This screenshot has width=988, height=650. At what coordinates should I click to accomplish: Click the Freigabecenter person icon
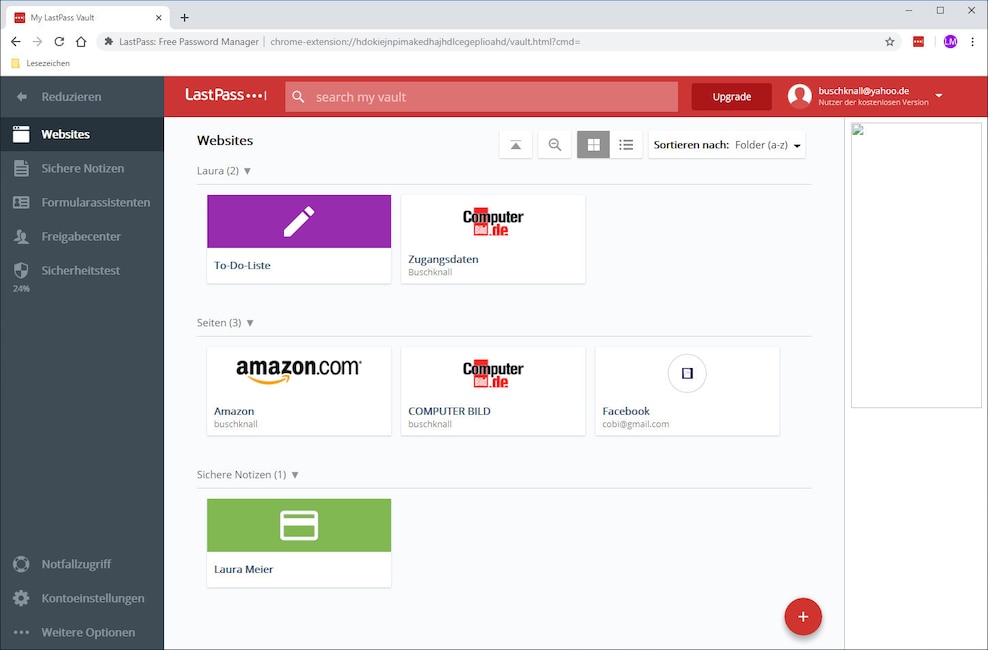click(x=21, y=236)
